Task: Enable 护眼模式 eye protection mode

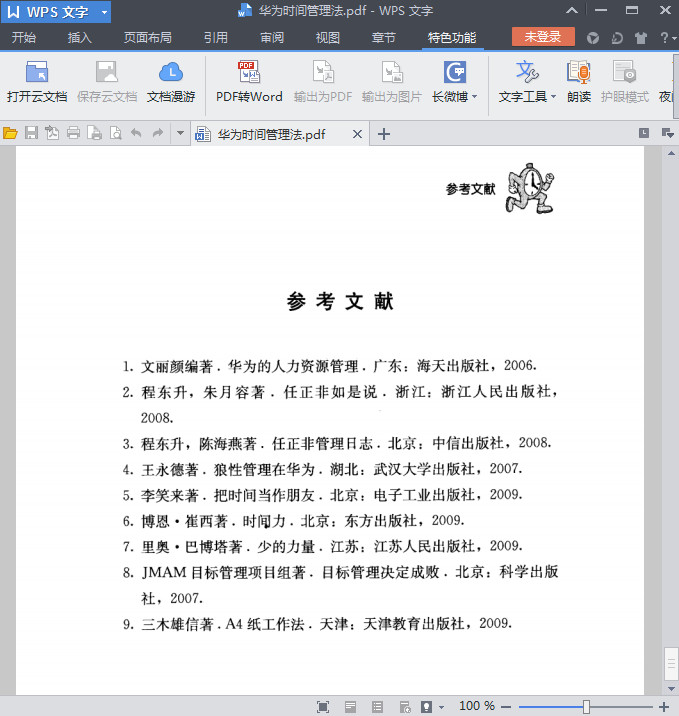Action: pyautogui.click(x=625, y=82)
